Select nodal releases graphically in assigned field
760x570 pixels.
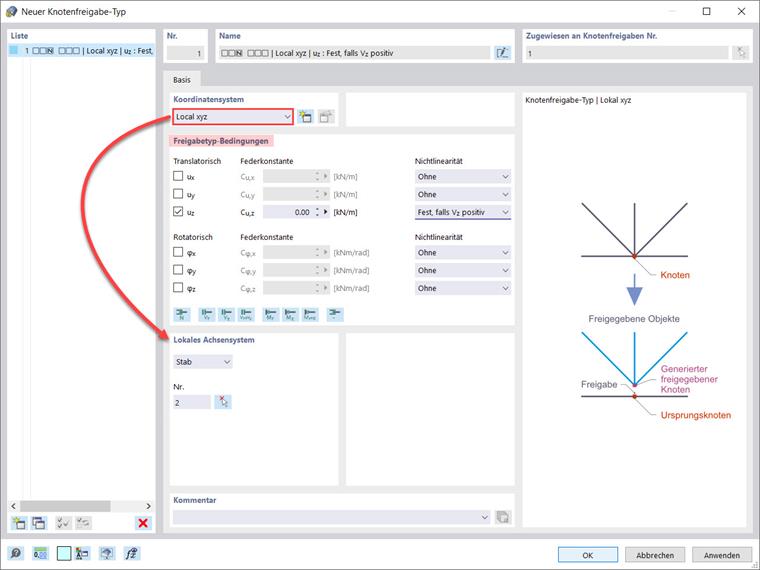(x=740, y=53)
